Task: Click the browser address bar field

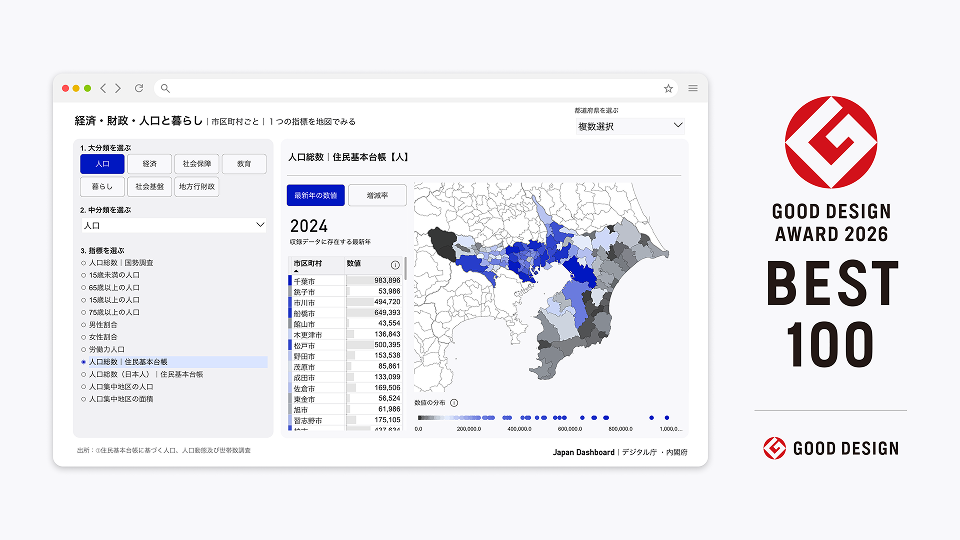Action: [x=416, y=88]
